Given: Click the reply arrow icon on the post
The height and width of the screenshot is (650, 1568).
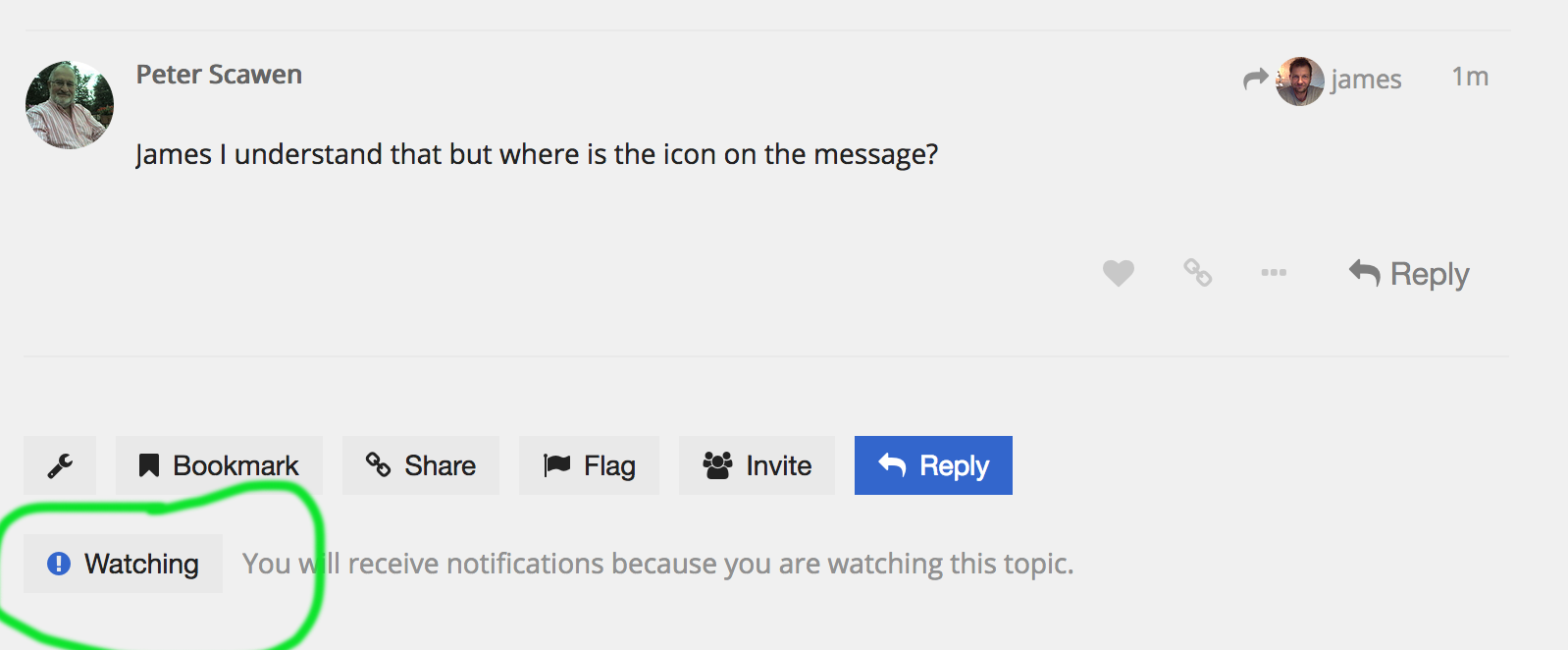Looking at the screenshot, I should (x=1364, y=272).
